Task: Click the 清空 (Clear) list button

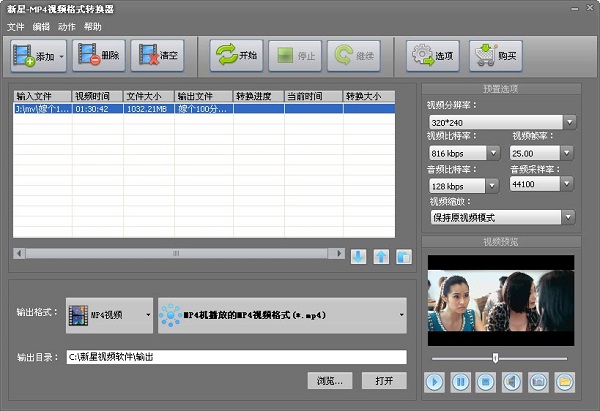Action: coord(157,55)
